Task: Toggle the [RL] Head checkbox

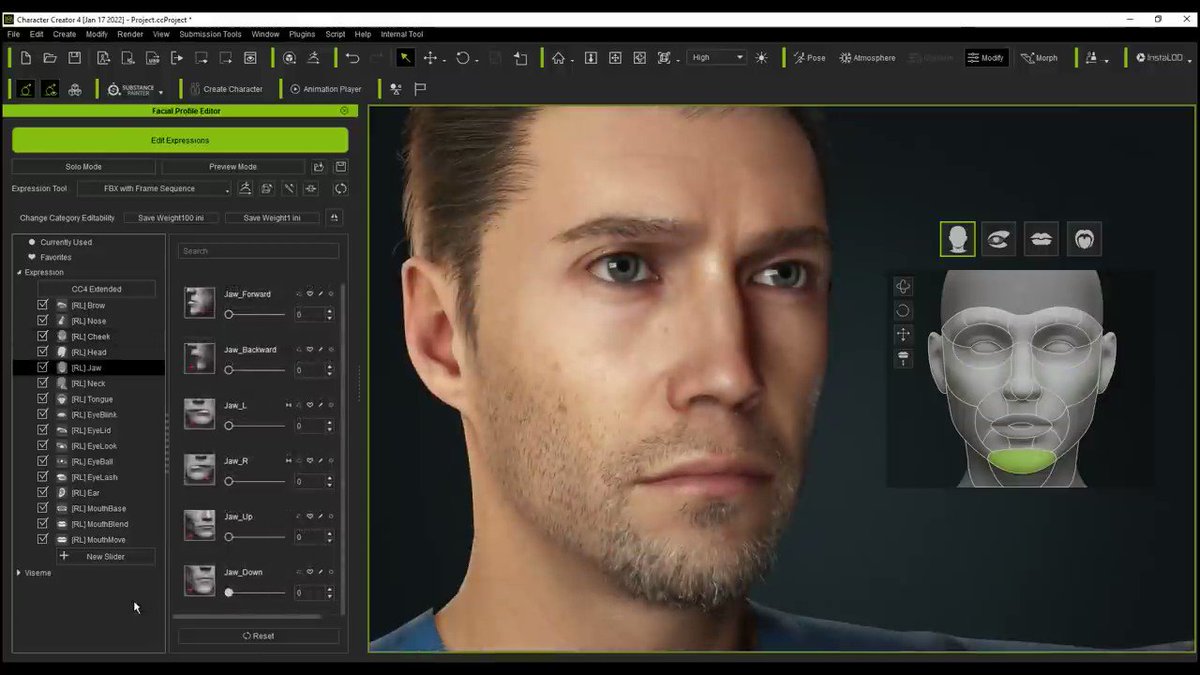Action: (42, 352)
